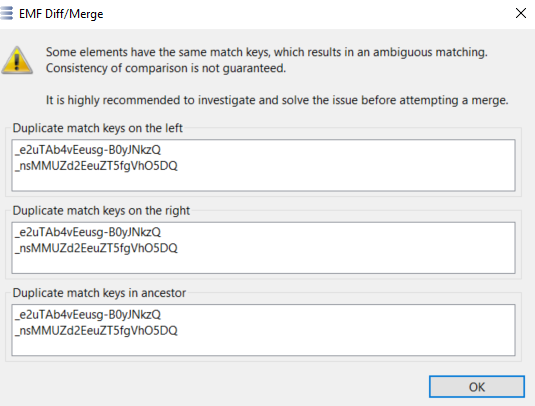Close the EMF Diff/Merge dialog

[x=521, y=13]
